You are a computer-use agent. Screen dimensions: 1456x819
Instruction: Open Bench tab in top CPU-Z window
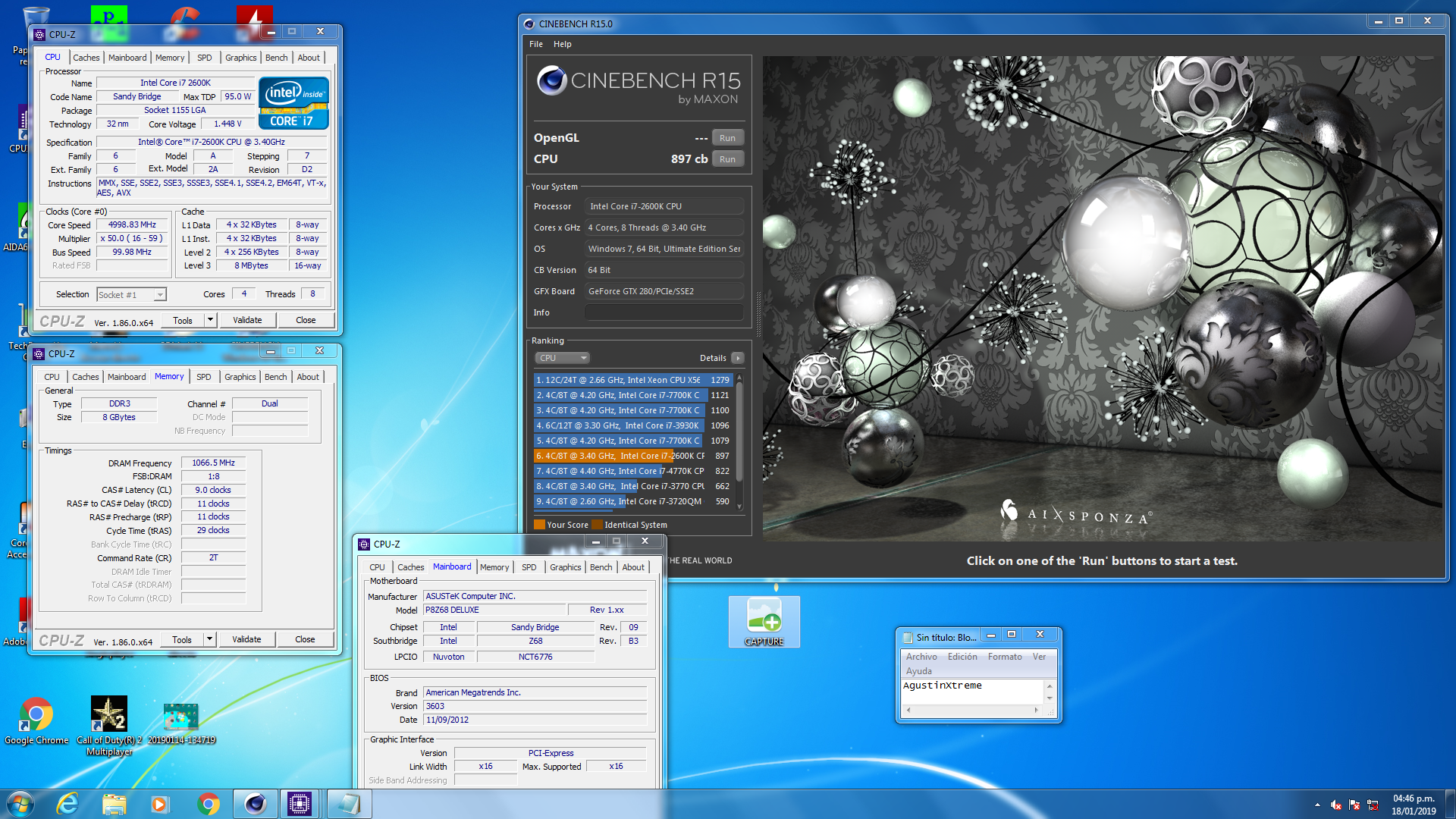276,58
